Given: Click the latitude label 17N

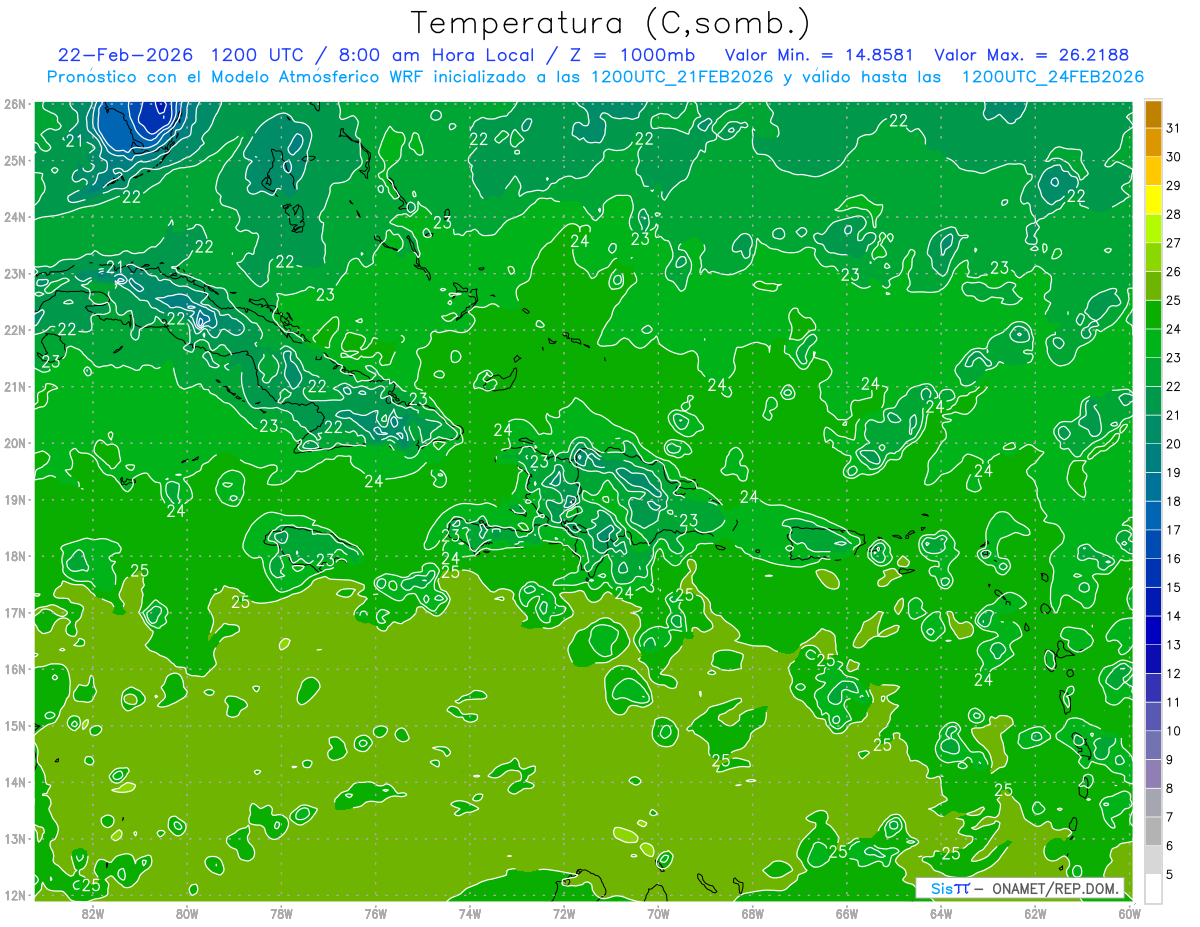Looking at the screenshot, I should 14,612.
